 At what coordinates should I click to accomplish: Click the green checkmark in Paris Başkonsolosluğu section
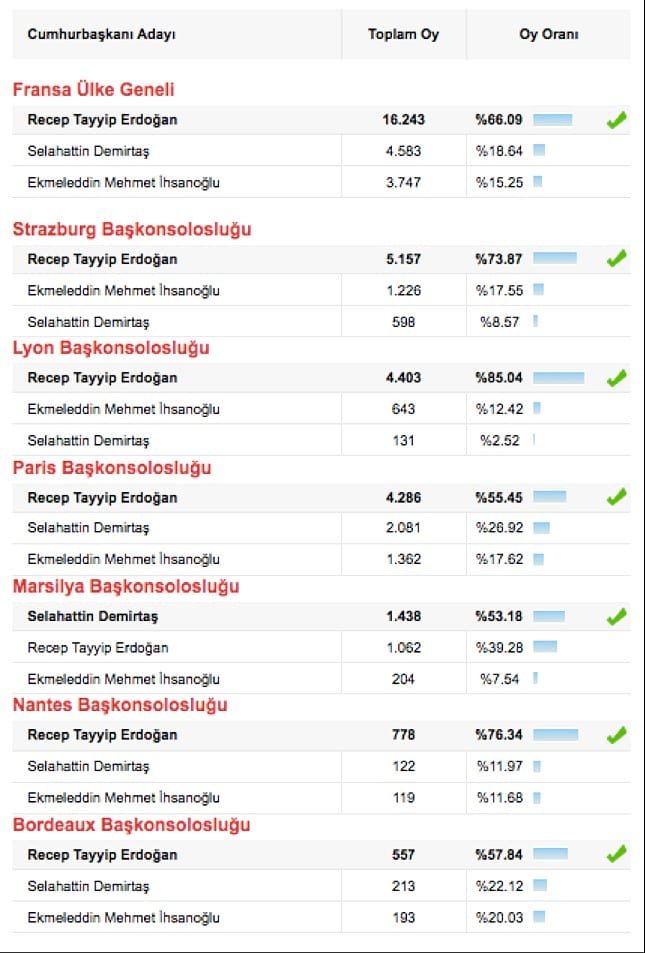pyautogui.click(x=616, y=497)
